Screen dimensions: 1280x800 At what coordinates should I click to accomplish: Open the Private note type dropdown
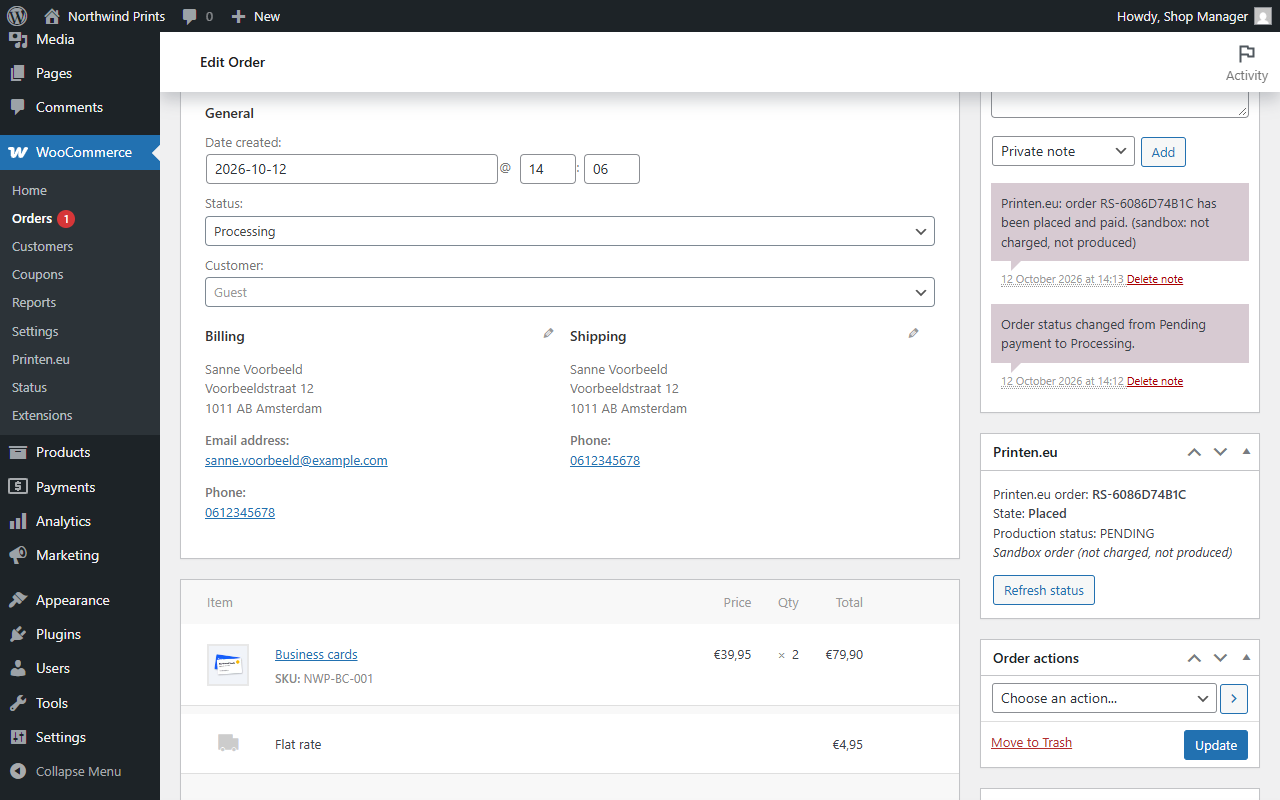pyautogui.click(x=1063, y=151)
